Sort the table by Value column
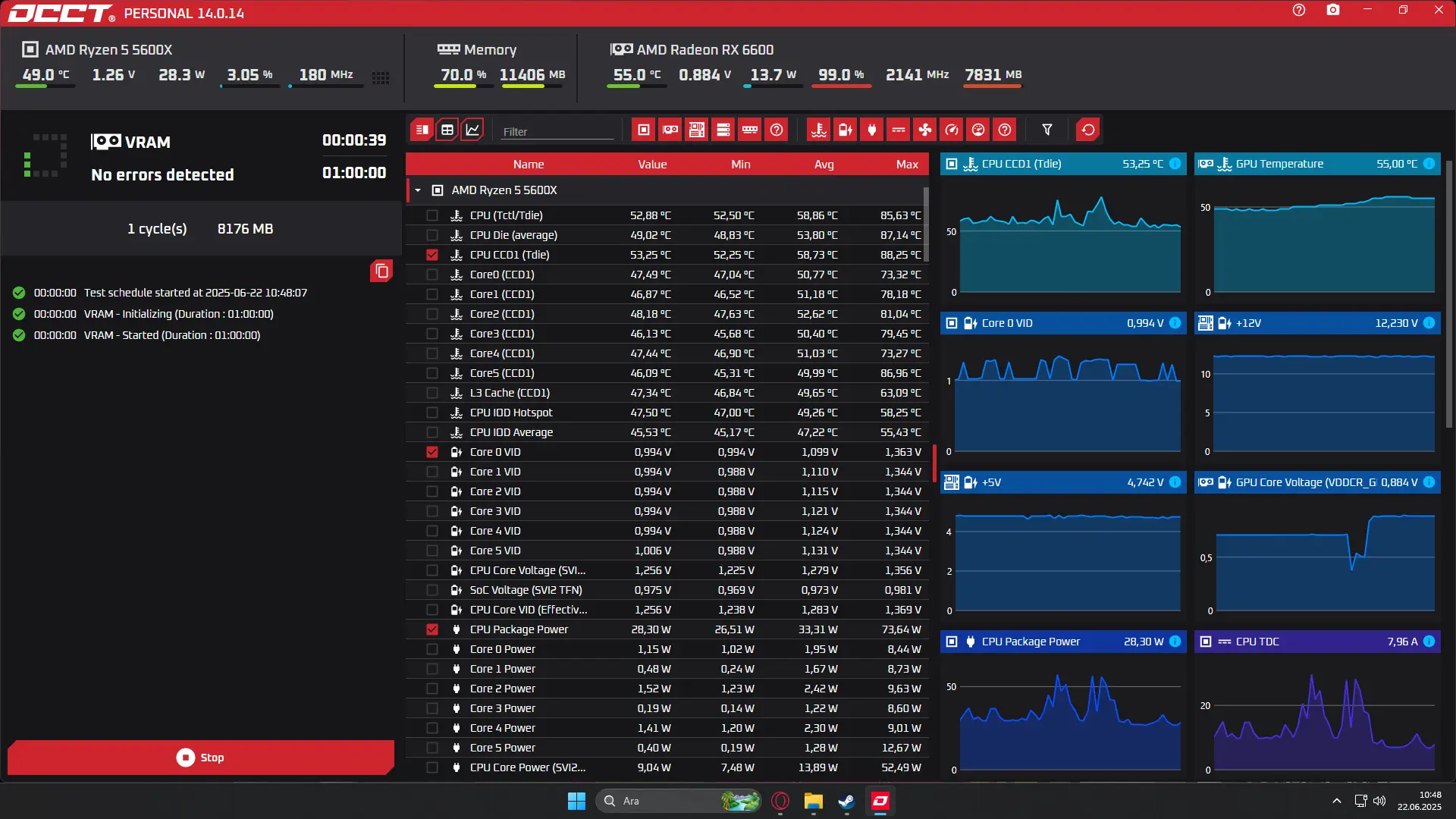 coord(652,165)
